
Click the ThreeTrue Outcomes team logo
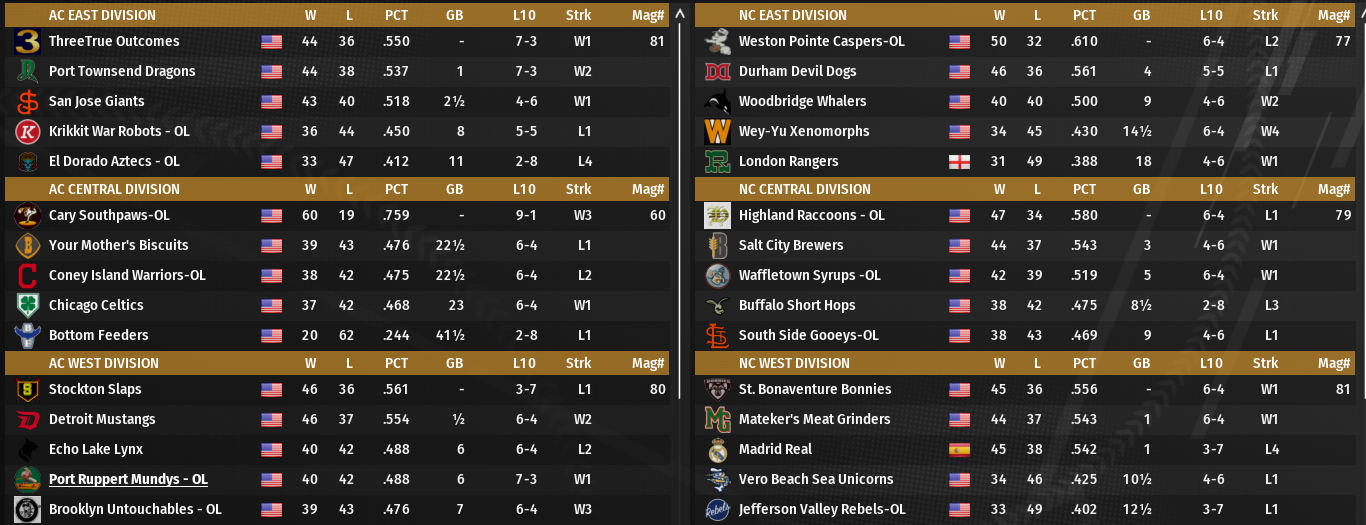(x=27, y=42)
